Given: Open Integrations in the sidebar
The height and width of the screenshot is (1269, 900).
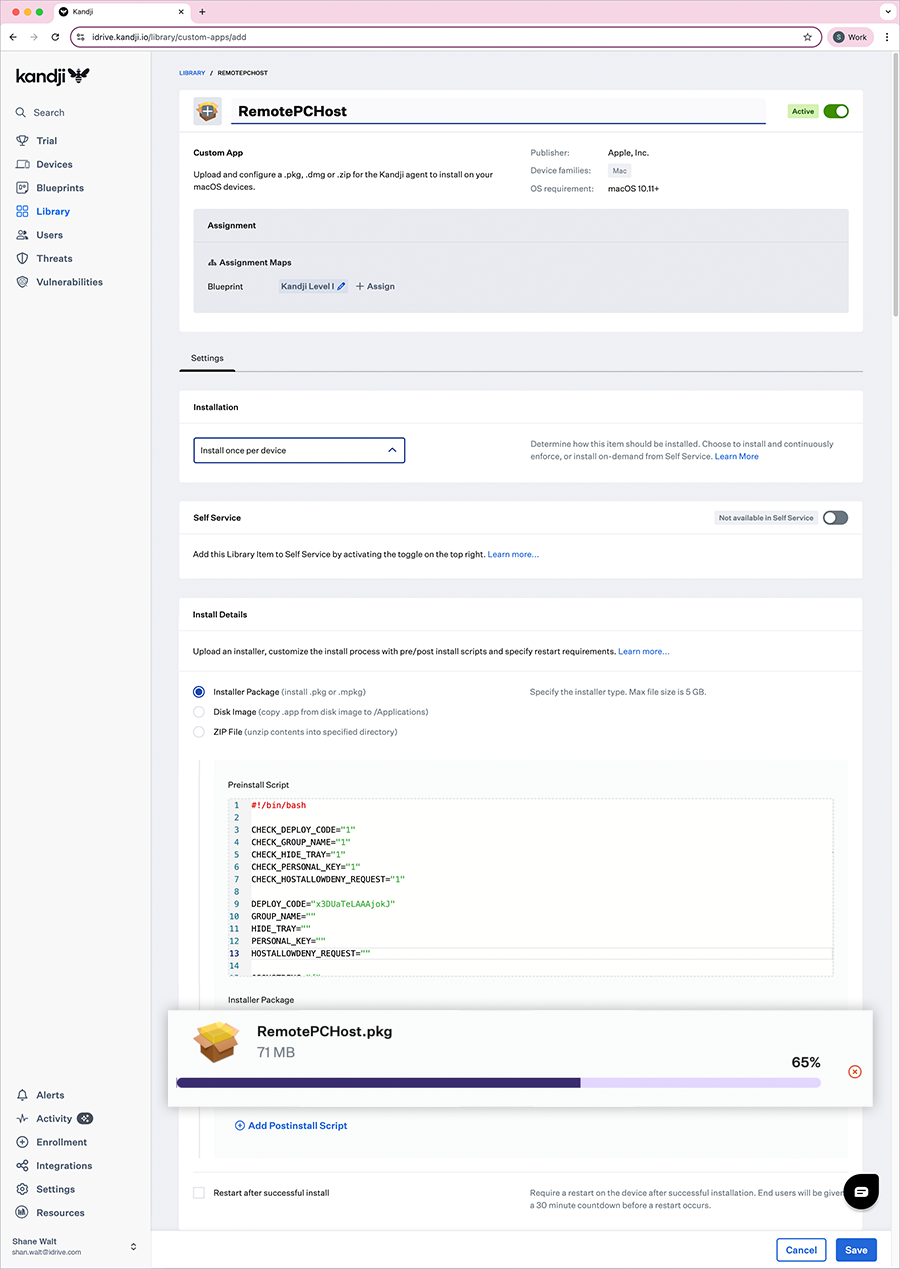Looking at the screenshot, I should click(x=63, y=1166).
